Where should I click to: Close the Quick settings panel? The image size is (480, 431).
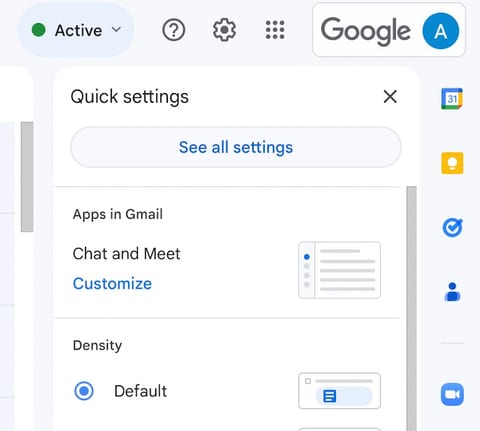[390, 97]
